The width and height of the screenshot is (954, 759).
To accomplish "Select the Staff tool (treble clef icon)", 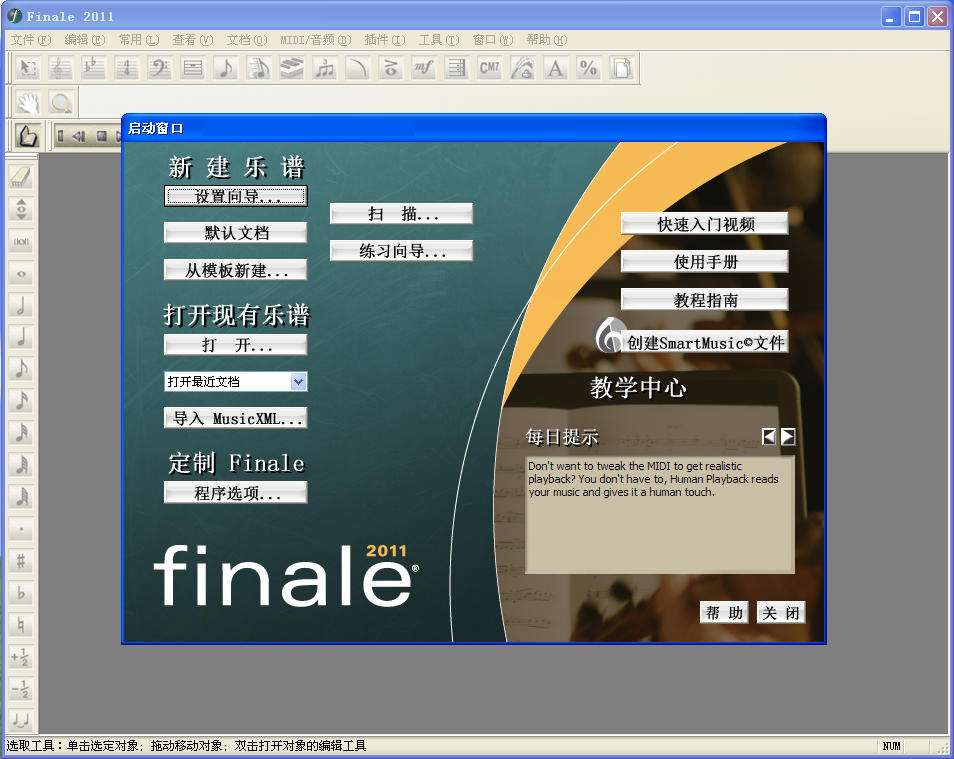I will click(60, 68).
